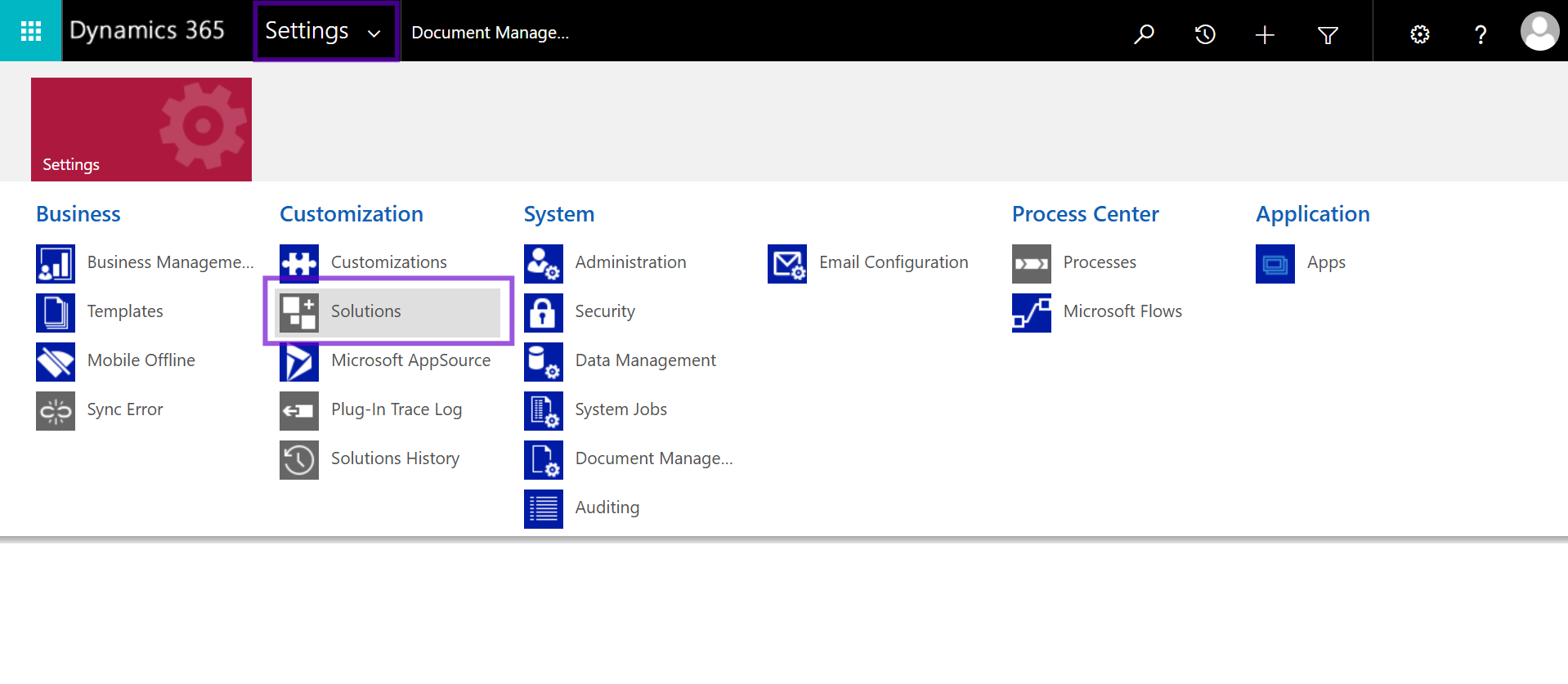Open Email Configuration link

coord(894,262)
